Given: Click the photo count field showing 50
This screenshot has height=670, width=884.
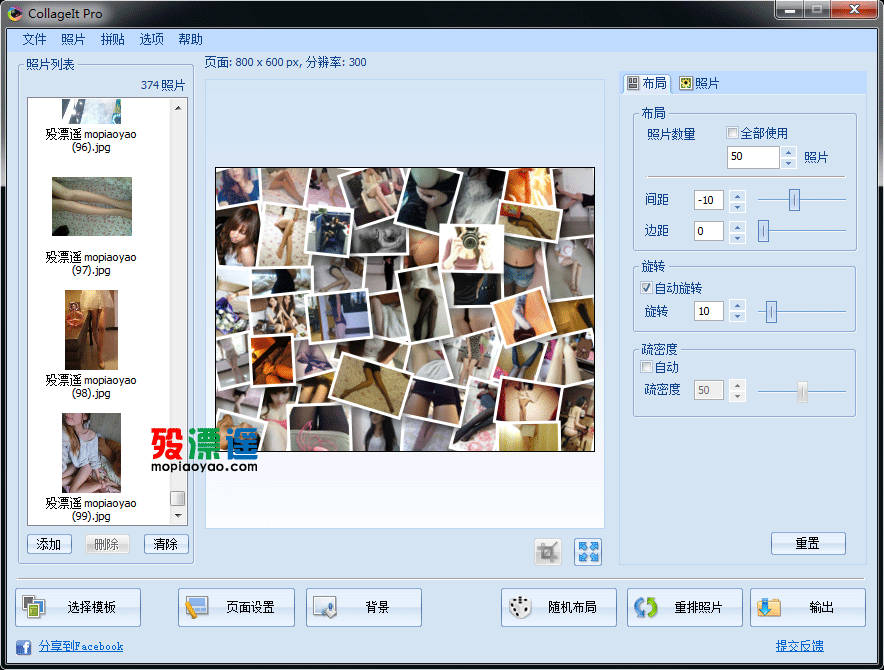Looking at the screenshot, I should (753, 157).
